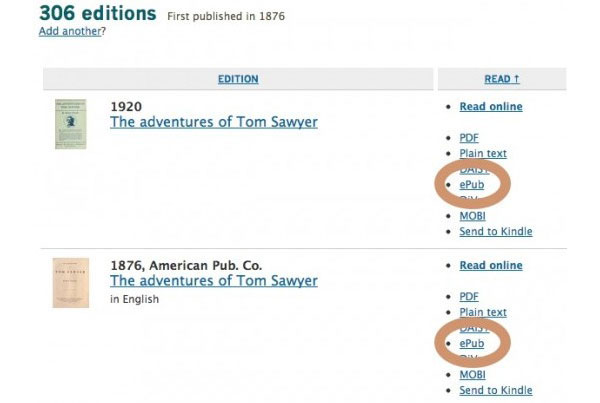Download MOBI of the 1920 edition
600x403 pixels.
pyautogui.click(x=473, y=216)
